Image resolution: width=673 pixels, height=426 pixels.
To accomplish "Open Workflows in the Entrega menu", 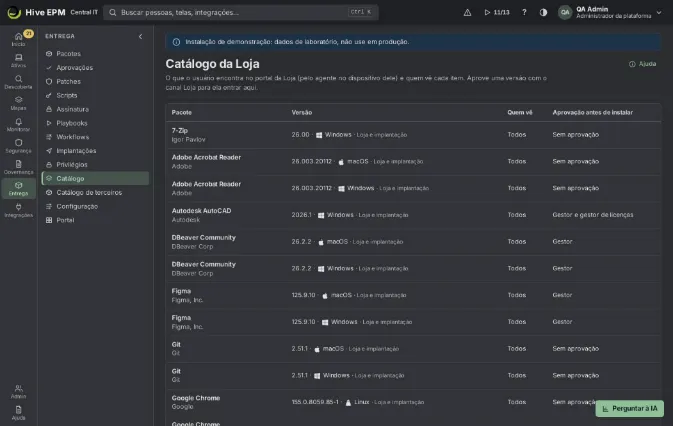I will pos(95,137).
